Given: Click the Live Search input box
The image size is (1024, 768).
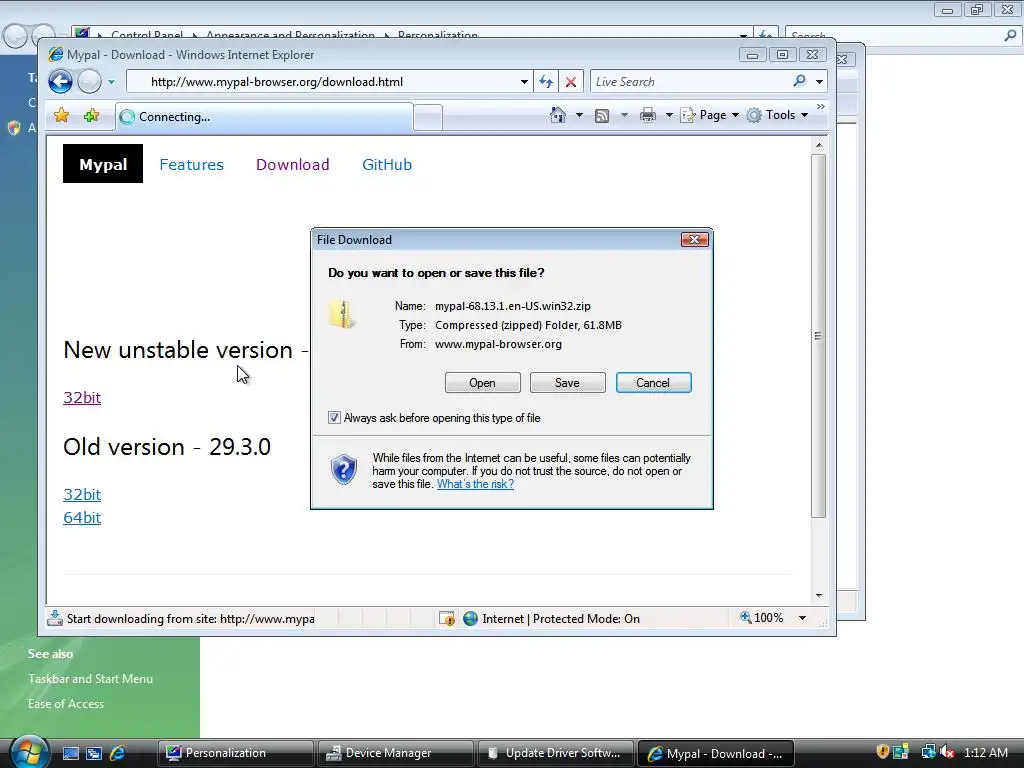Looking at the screenshot, I should pos(690,82).
